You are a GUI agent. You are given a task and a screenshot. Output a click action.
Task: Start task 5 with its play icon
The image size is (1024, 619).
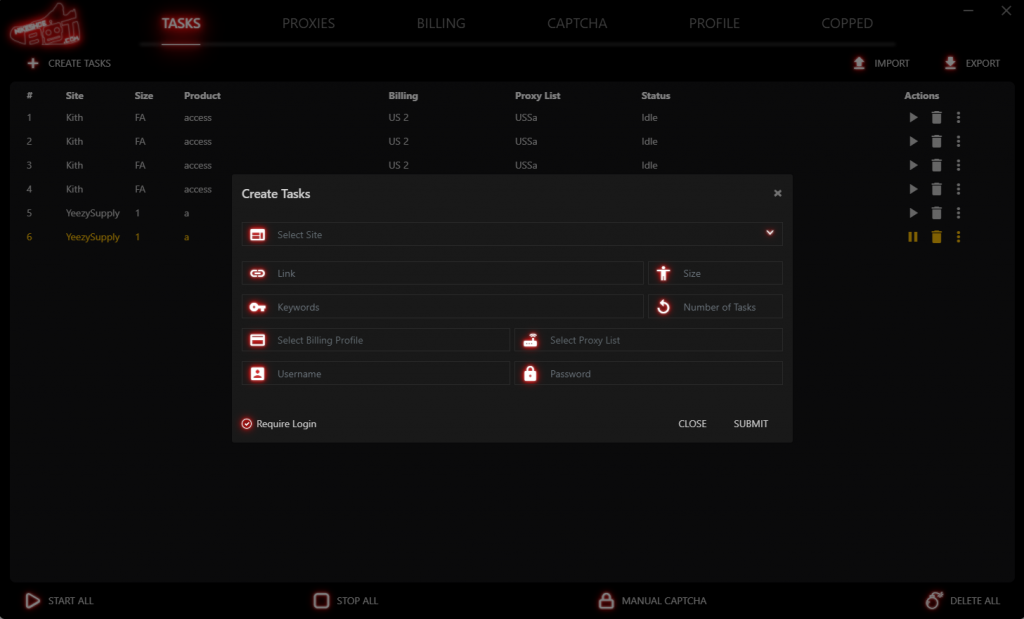(x=913, y=213)
